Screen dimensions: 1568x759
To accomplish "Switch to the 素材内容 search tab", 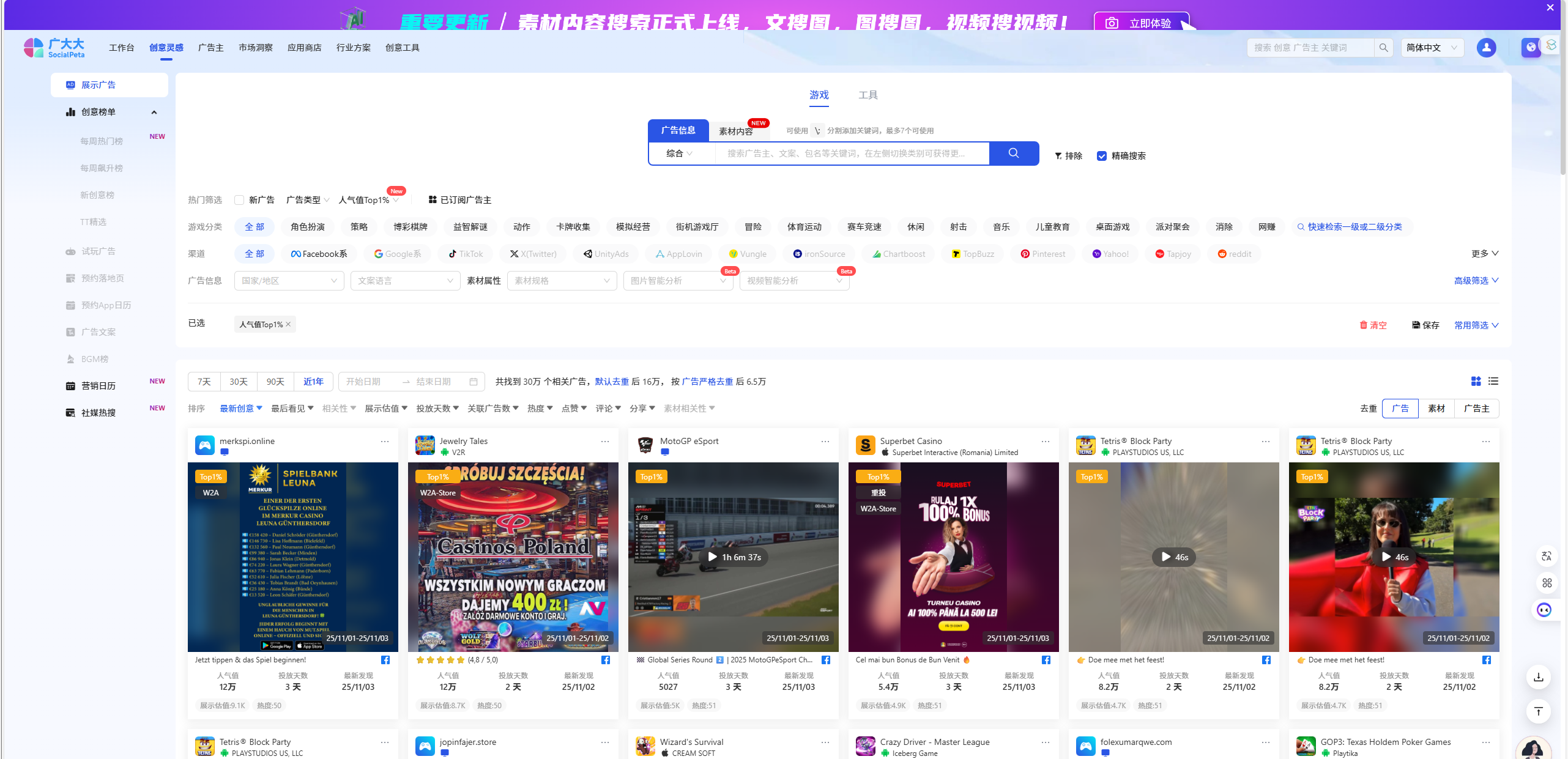I will pos(737,130).
